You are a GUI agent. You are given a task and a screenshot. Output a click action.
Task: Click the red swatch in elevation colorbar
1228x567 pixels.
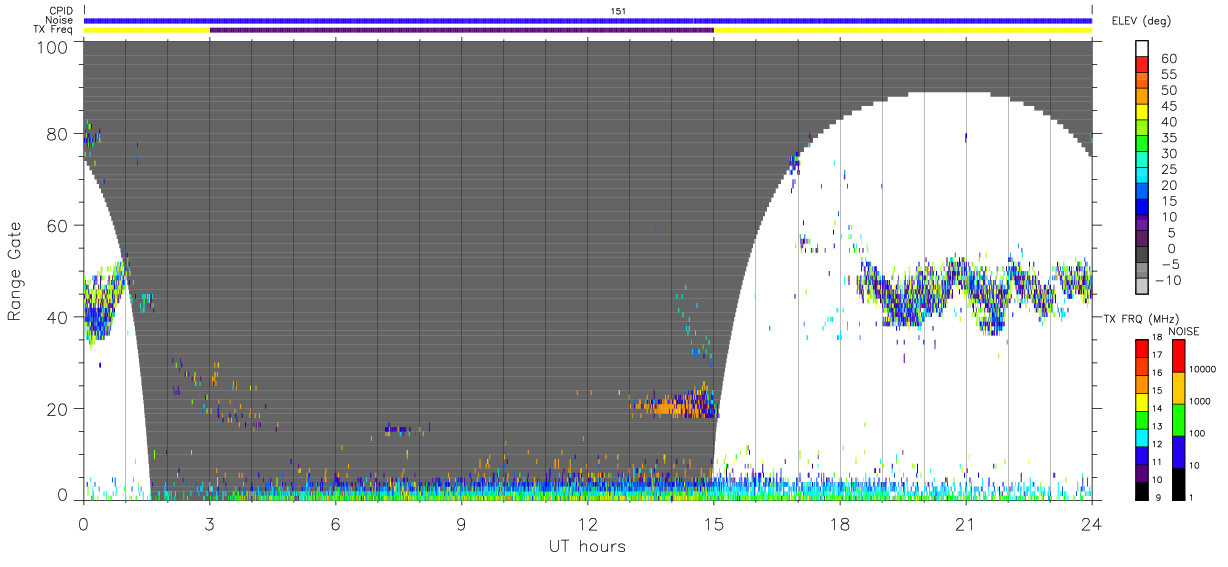click(x=1144, y=66)
